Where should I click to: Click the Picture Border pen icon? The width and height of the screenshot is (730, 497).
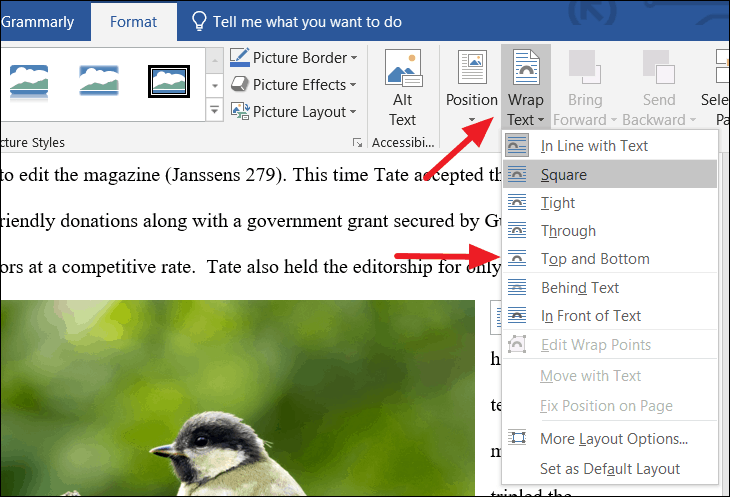(x=240, y=57)
